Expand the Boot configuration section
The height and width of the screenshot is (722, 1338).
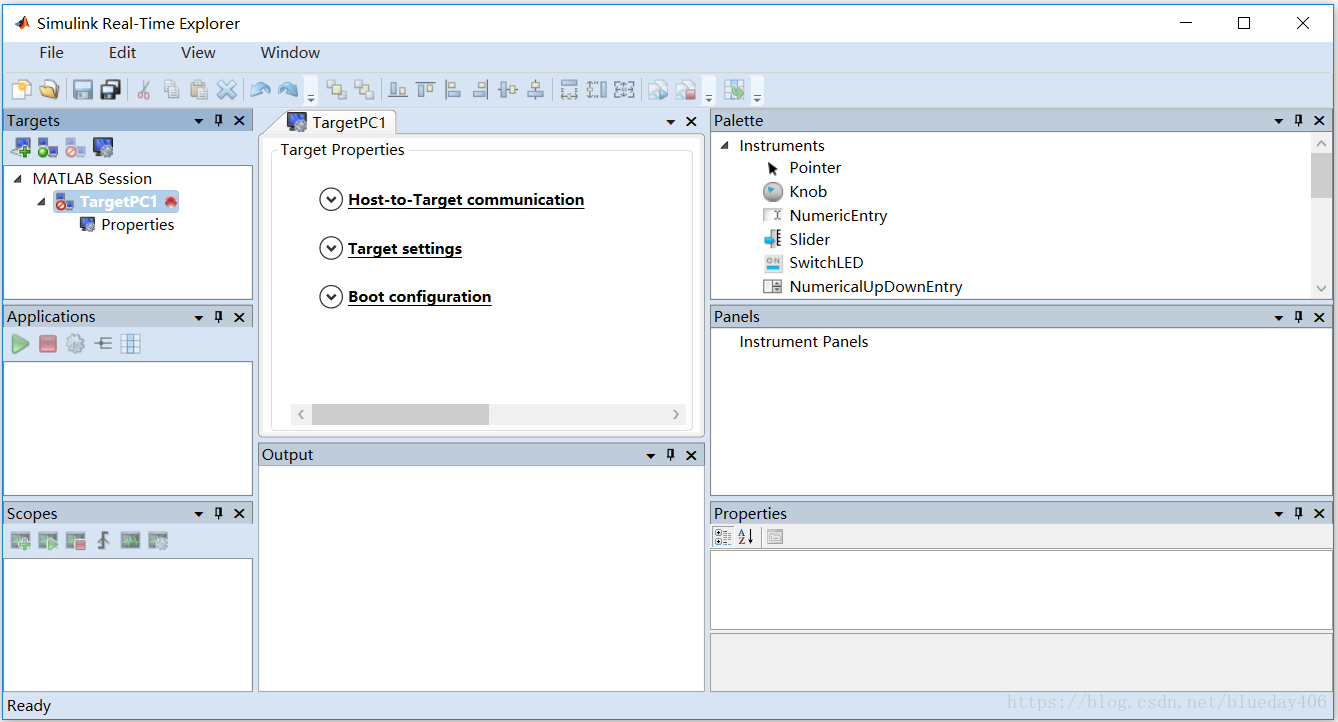[331, 297]
